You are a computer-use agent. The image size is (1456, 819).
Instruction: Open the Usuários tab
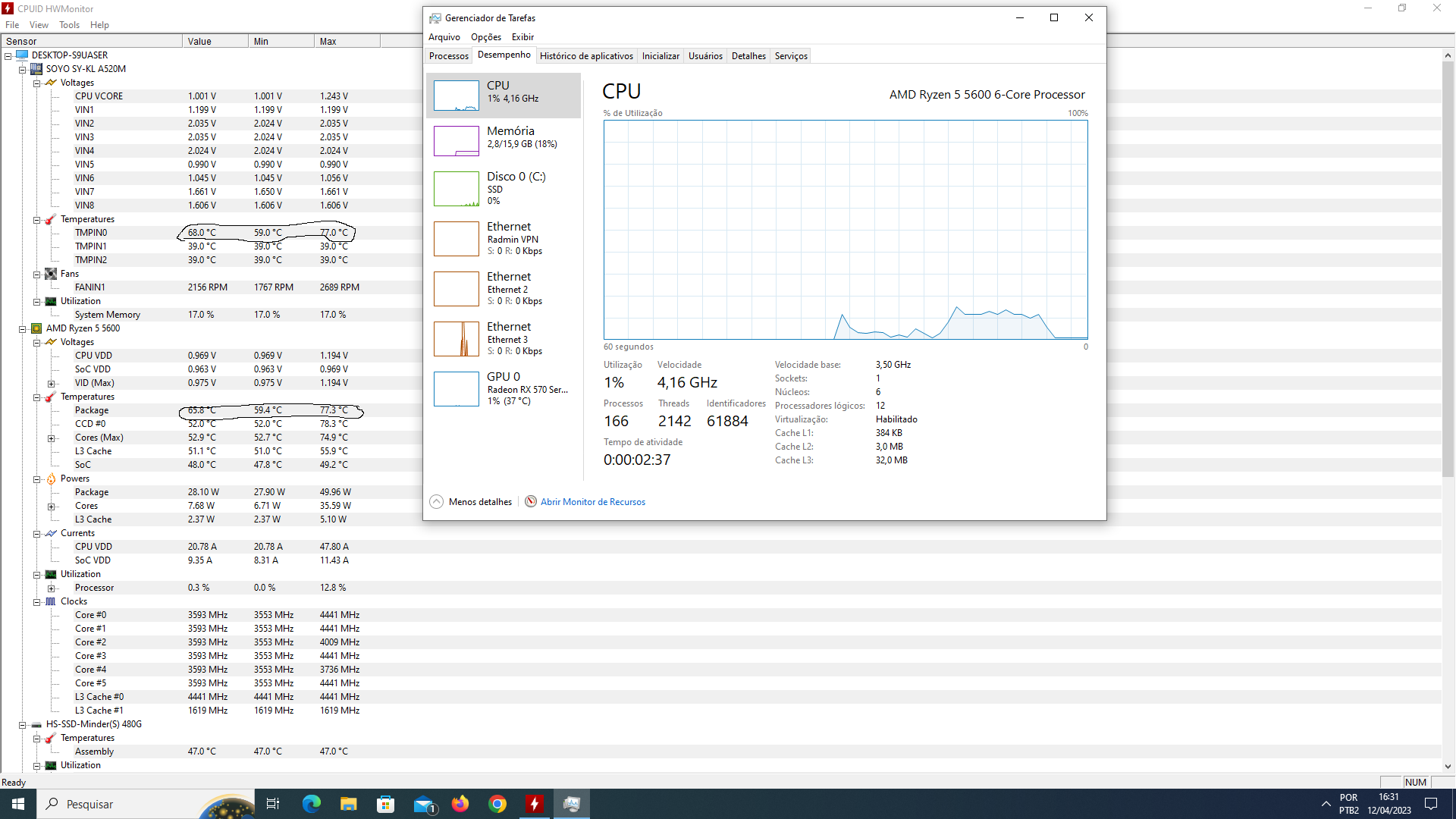pyautogui.click(x=705, y=55)
